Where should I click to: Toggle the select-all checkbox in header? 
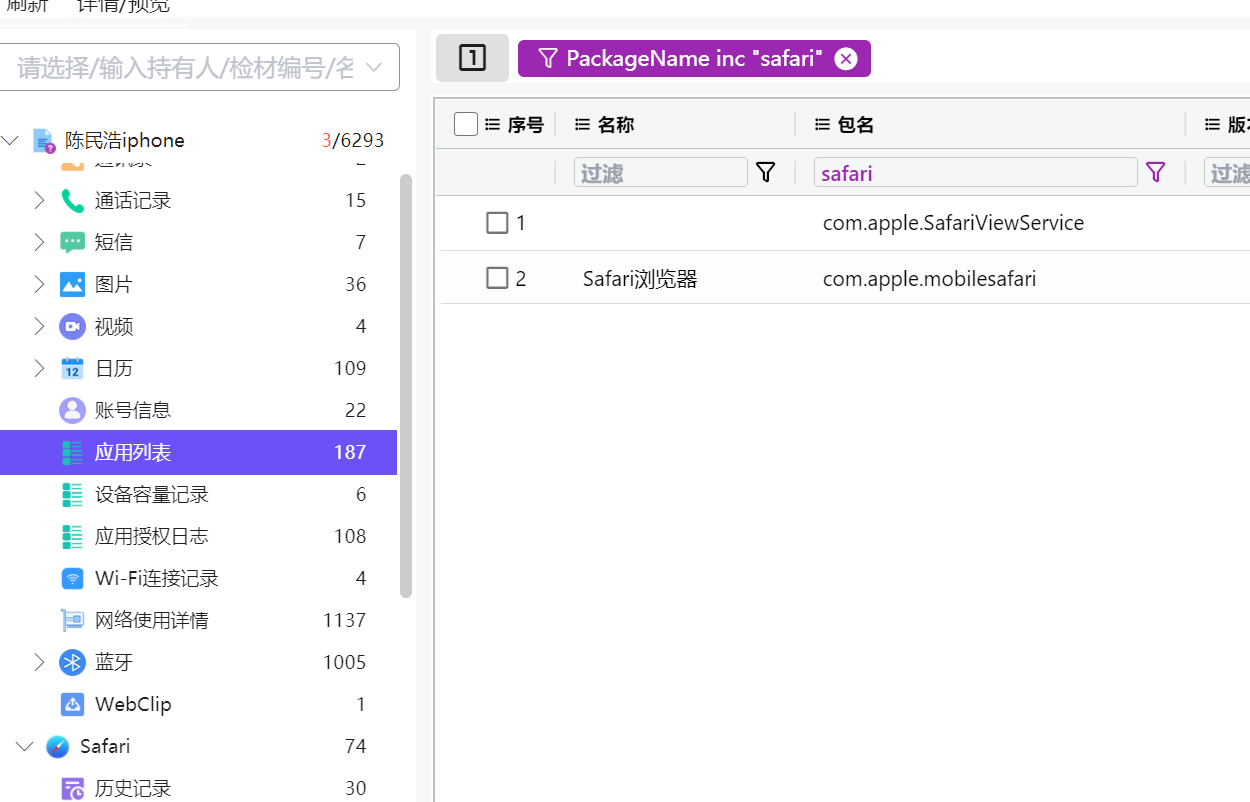point(465,124)
